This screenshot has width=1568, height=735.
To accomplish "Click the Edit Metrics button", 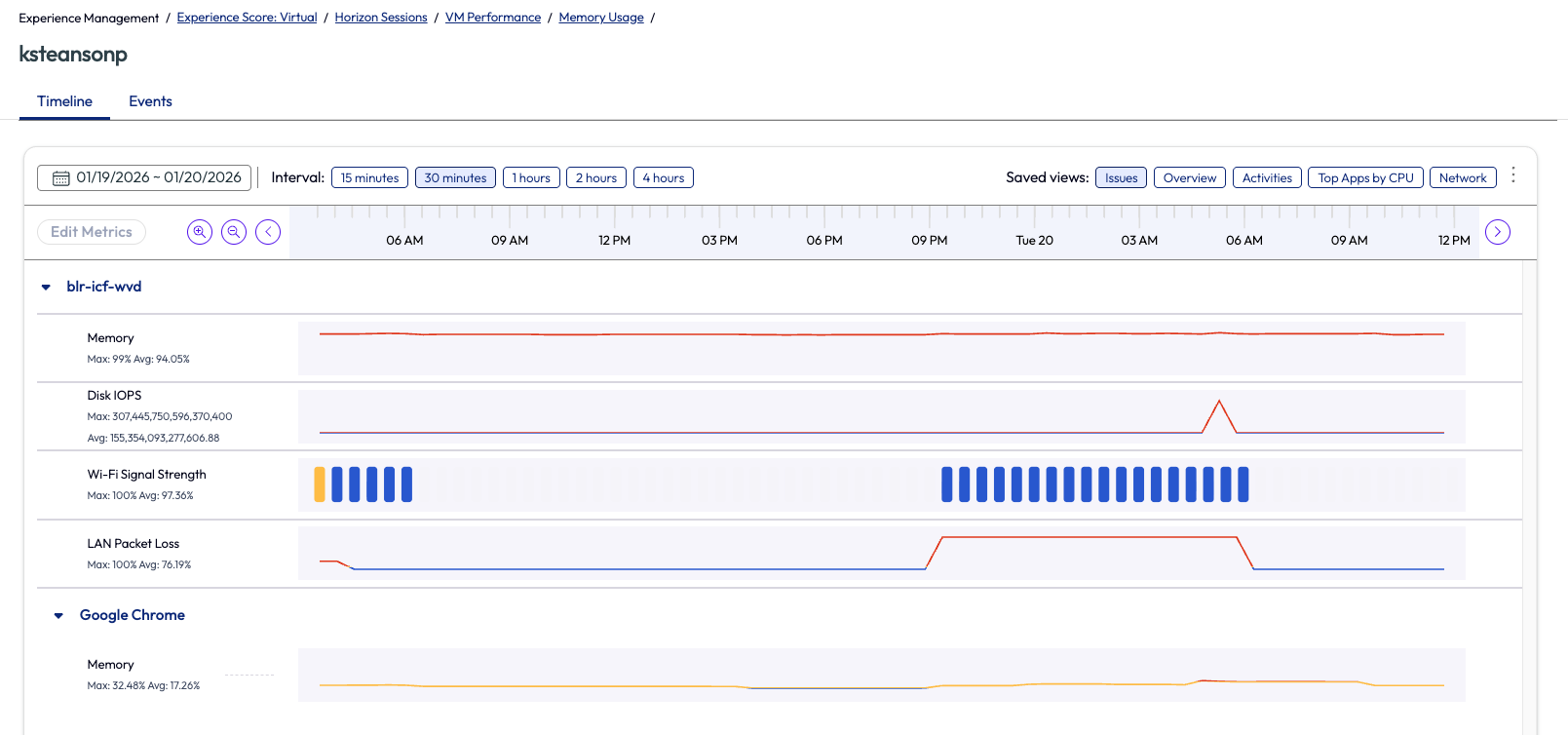I will [x=92, y=232].
